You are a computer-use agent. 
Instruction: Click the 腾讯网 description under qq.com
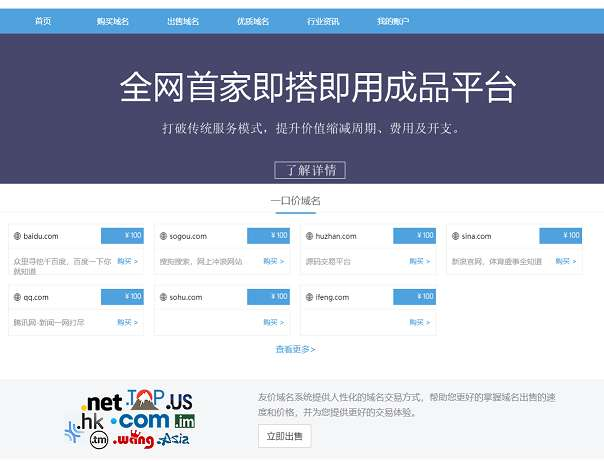(x=49, y=322)
